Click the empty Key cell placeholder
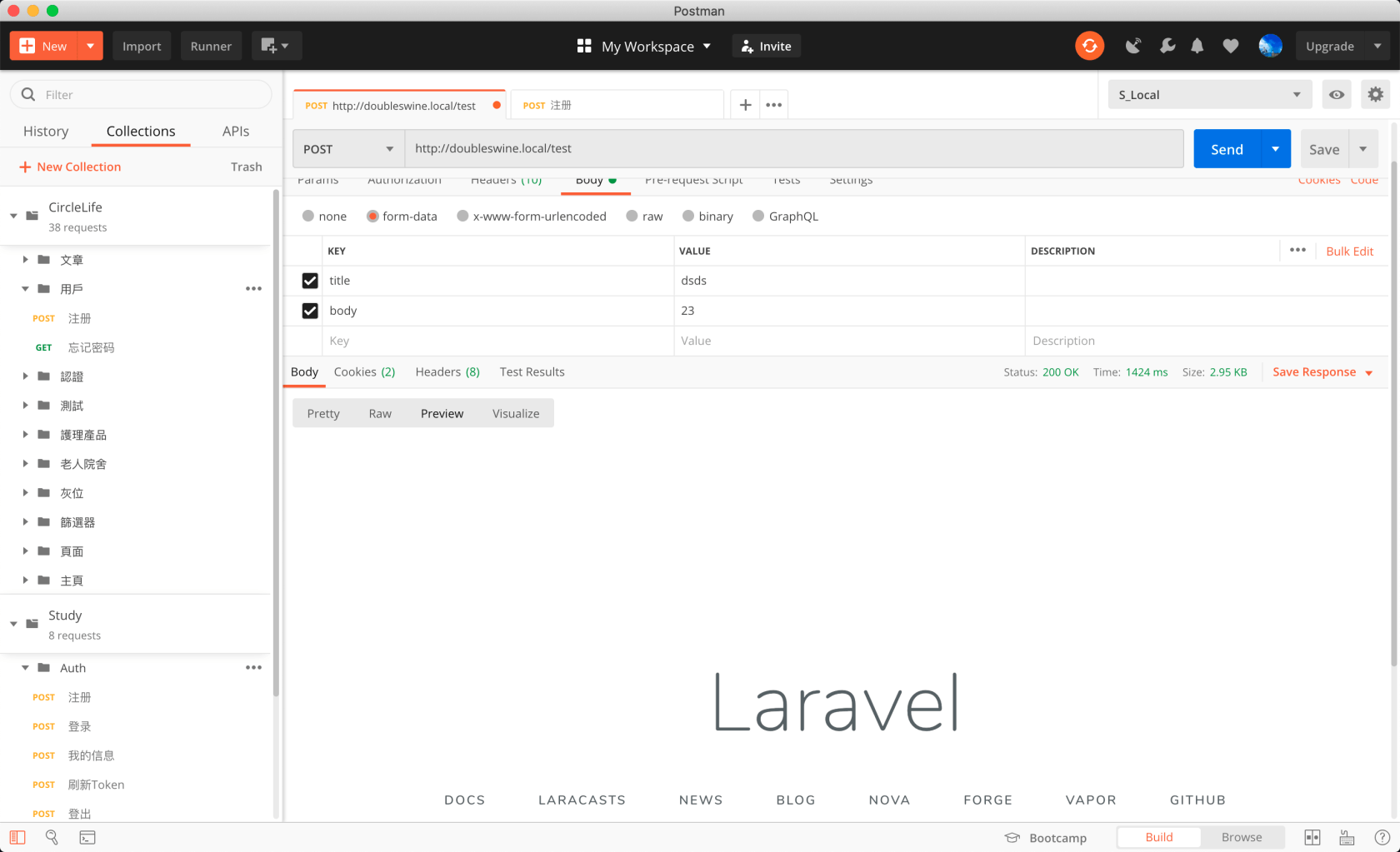Viewport: 1400px width, 852px height. [497, 341]
